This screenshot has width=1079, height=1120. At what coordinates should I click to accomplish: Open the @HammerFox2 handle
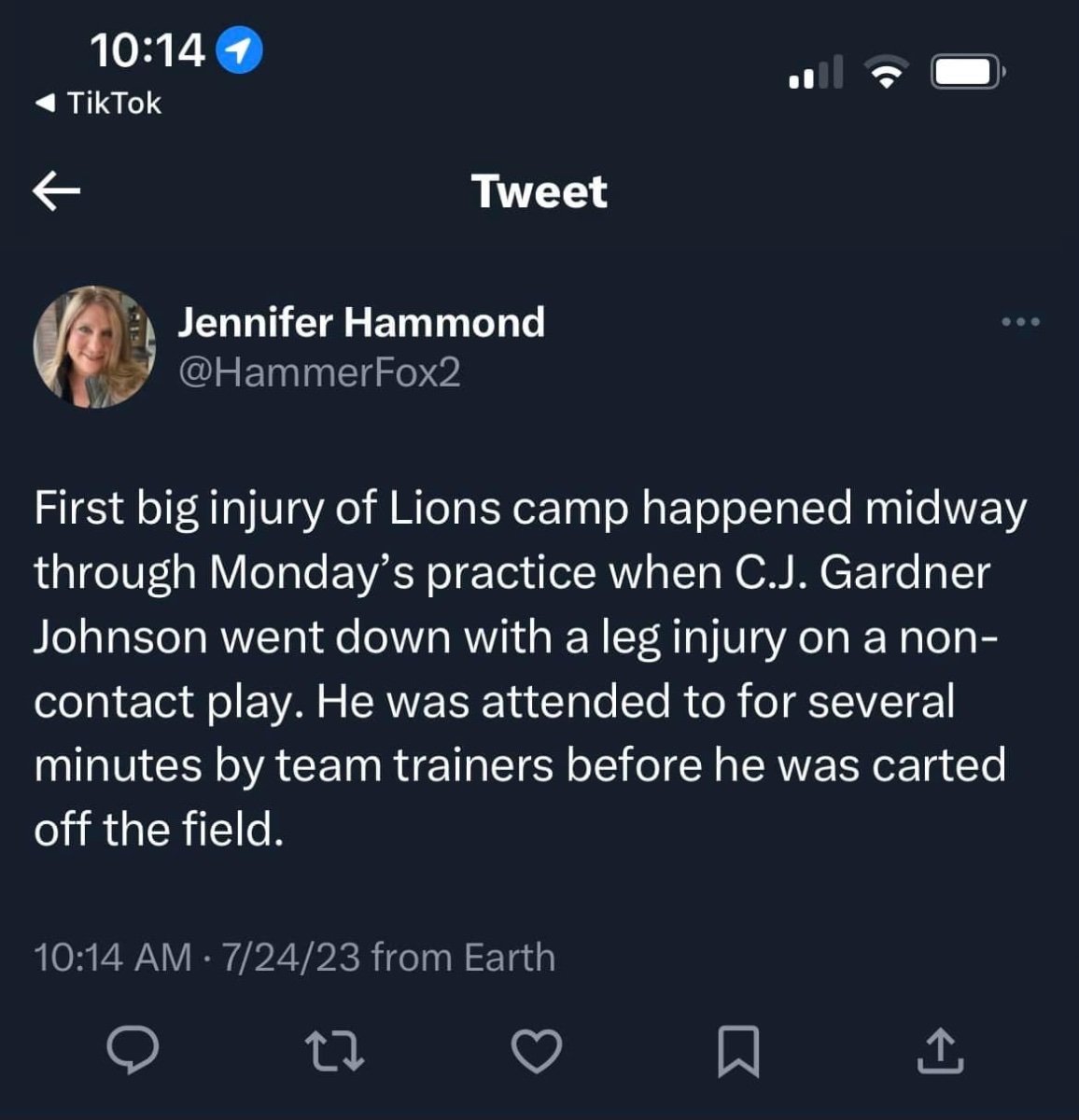tap(319, 372)
